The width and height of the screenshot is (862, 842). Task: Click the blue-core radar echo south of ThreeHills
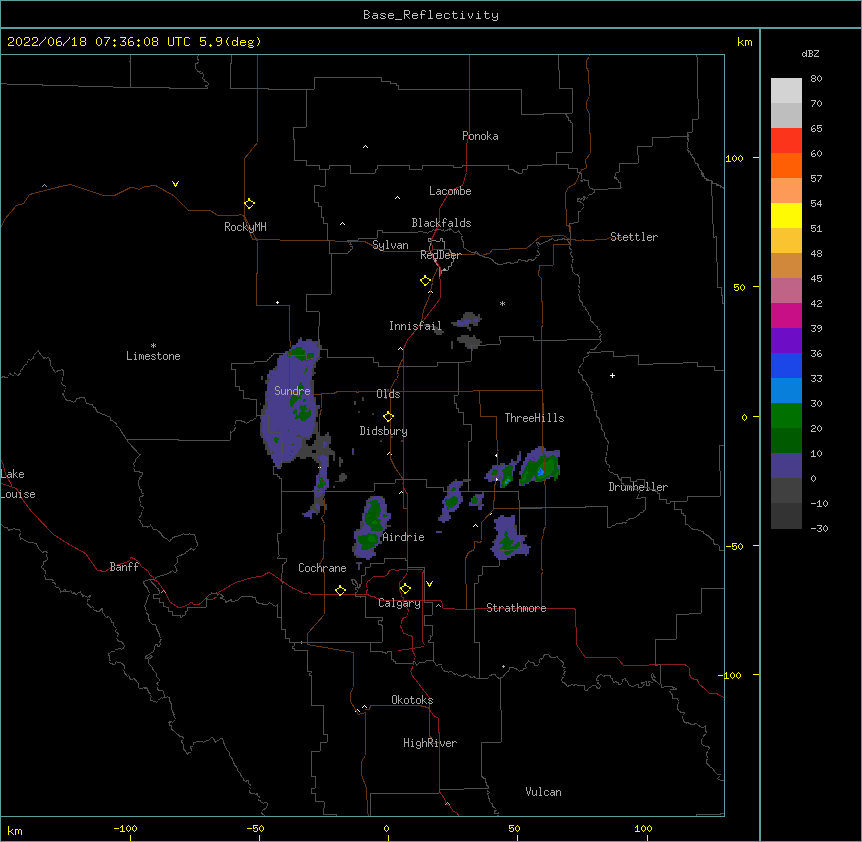pos(540,466)
